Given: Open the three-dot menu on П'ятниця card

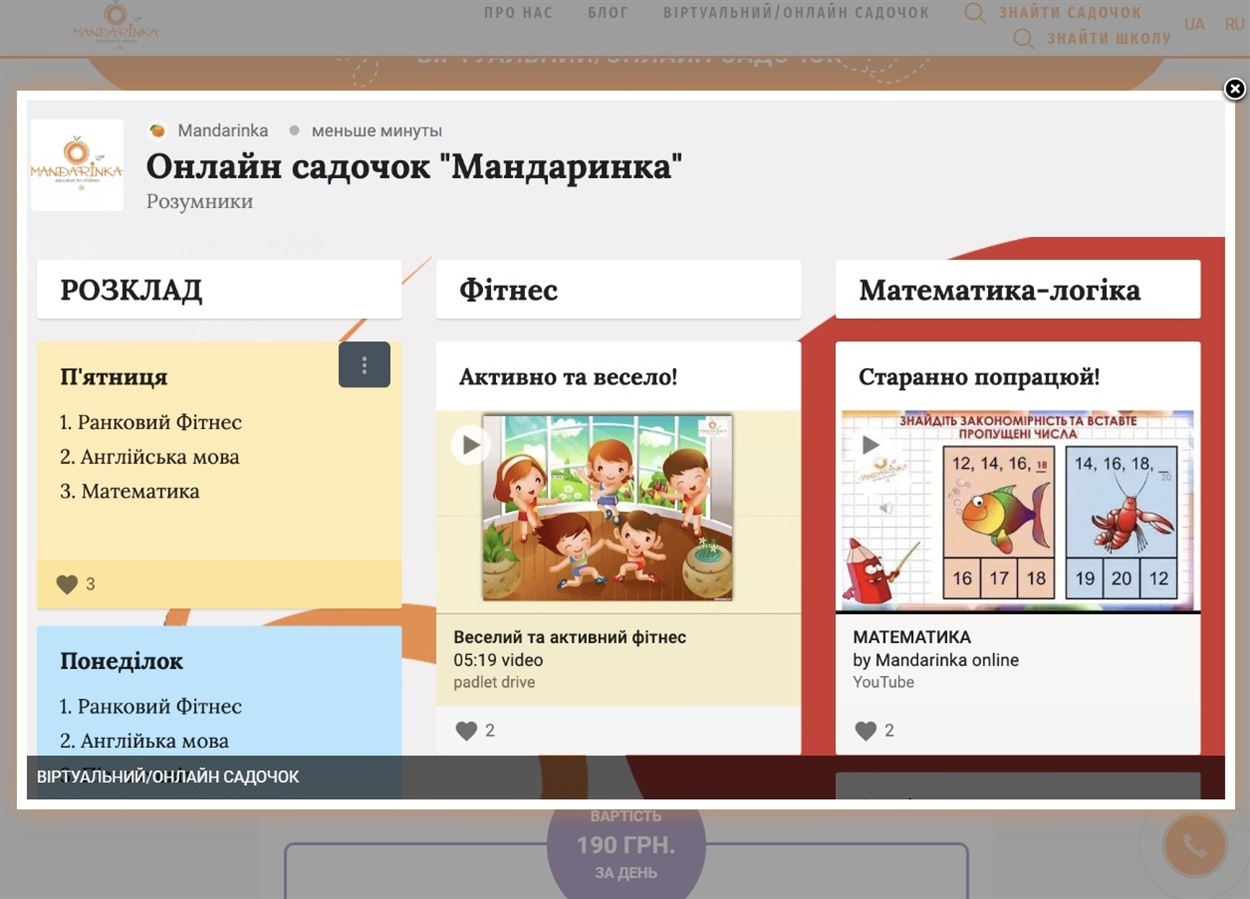Looking at the screenshot, I should pos(364,365).
